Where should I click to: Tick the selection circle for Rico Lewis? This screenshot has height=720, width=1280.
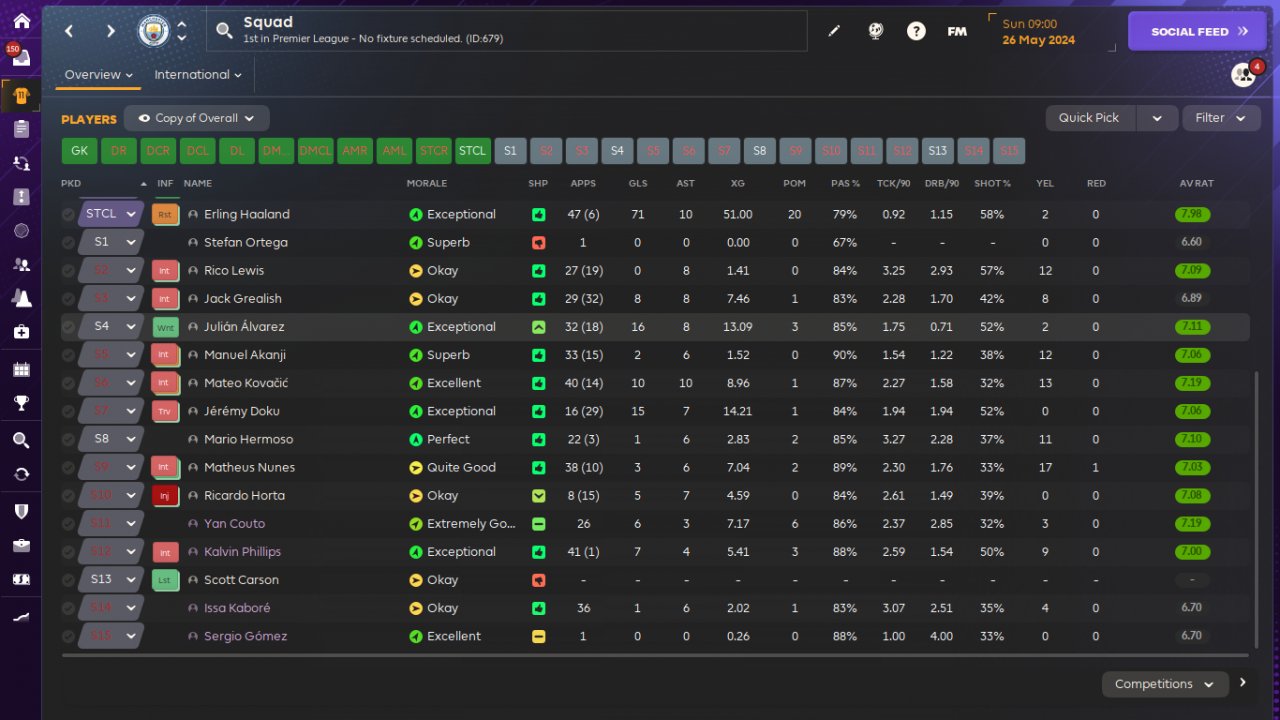(68, 270)
